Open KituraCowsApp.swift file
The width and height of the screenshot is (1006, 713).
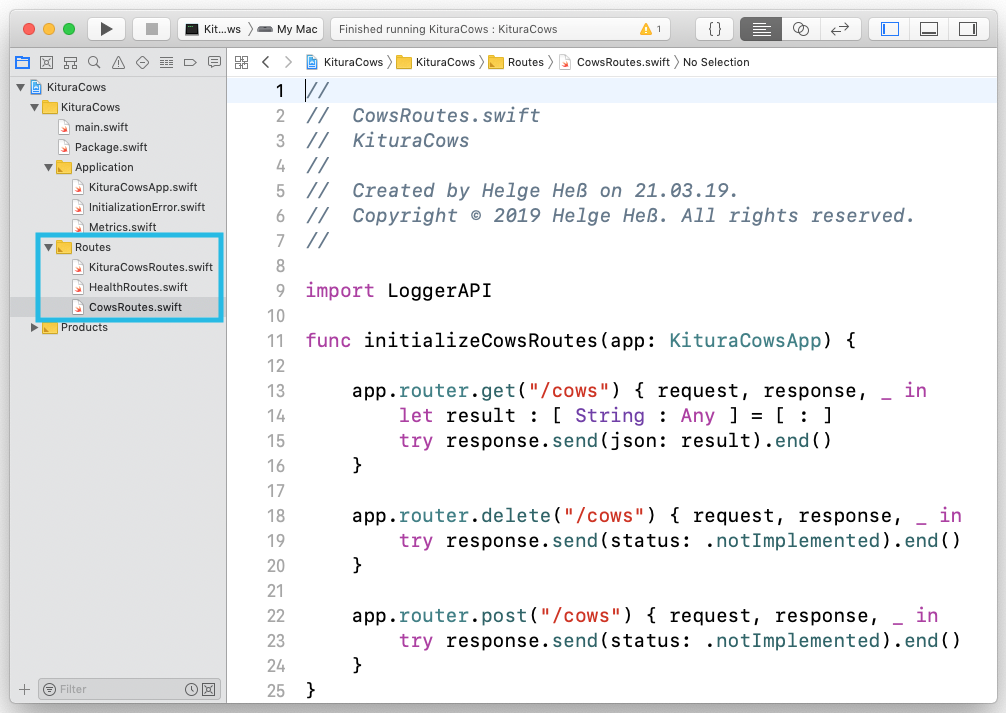tap(143, 187)
